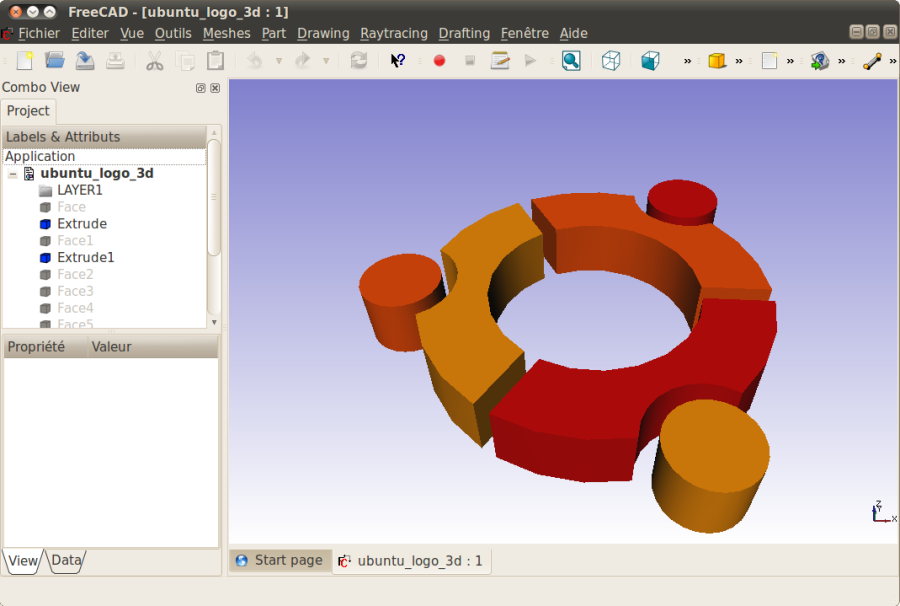Screen dimensions: 900x606
Task: Open the Drawing menu
Action: [x=323, y=33]
